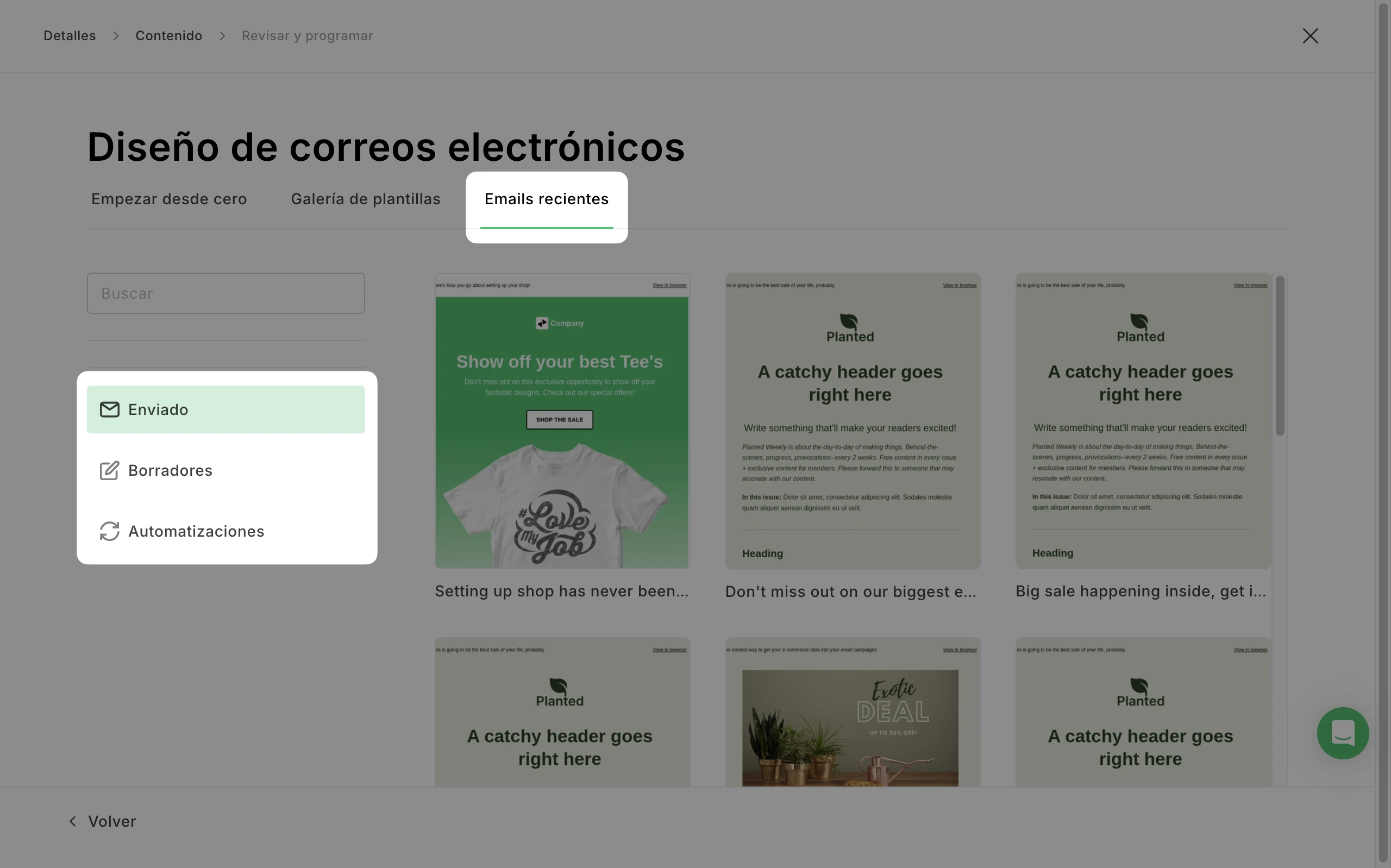This screenshot has width=1391, height=868.
Task: Open the Galería de plantillas tab
Action: [365, 199]
